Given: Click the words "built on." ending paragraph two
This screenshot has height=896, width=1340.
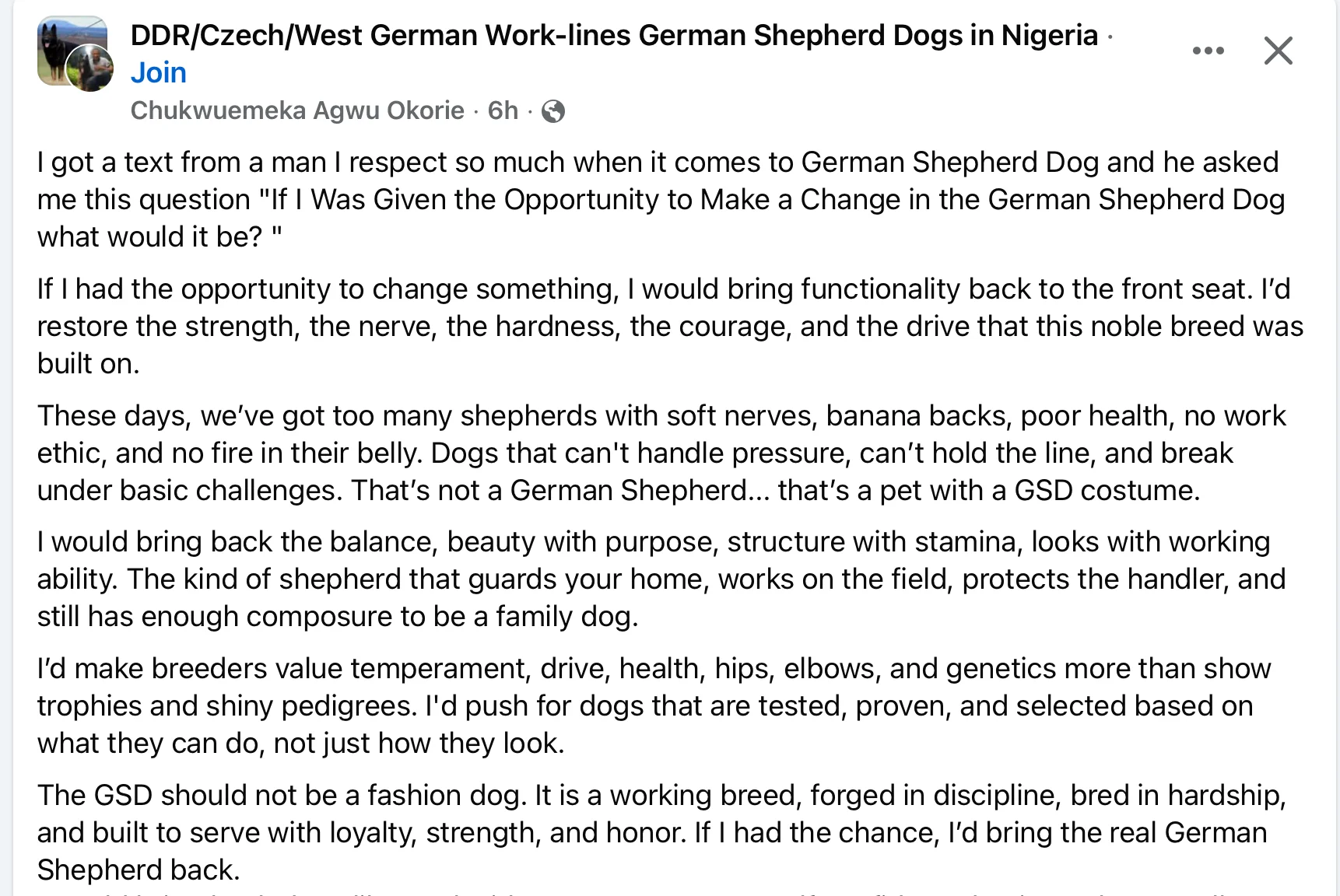Looking at the screenshot, I should [89, 363].
